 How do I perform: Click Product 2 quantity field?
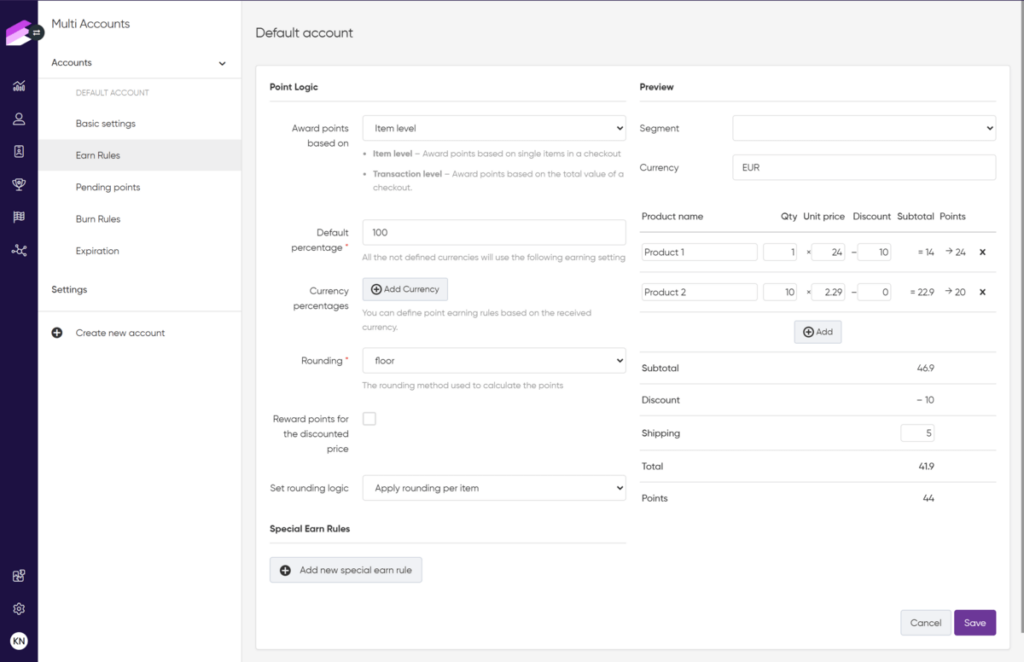[780, 292]
